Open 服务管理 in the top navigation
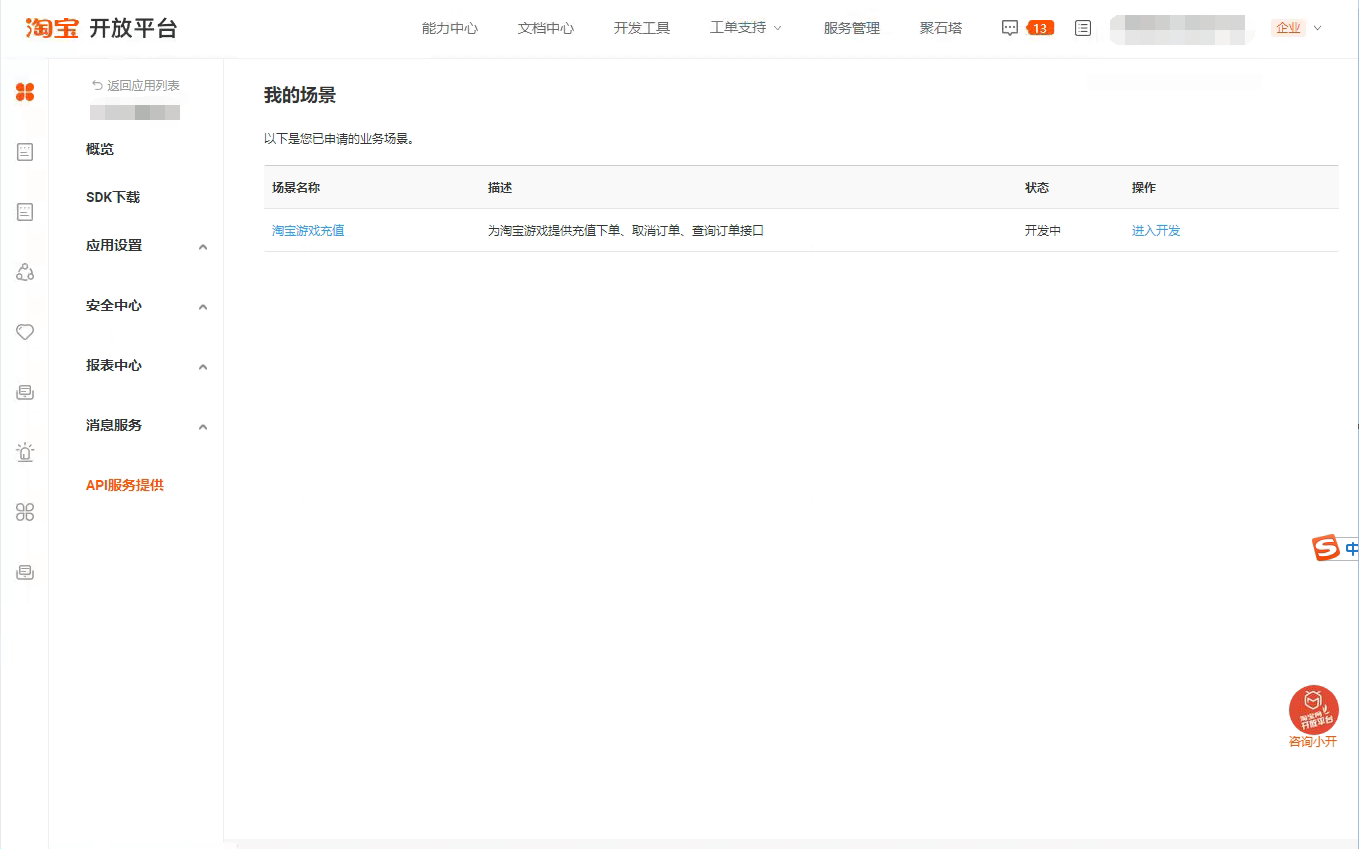The width and height of the screenshot is (1359, 849). 852,28
